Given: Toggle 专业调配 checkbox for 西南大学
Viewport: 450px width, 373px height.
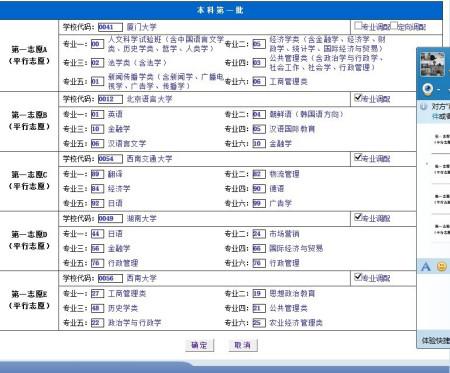Looking at the screenshot, I should (358, 277).
